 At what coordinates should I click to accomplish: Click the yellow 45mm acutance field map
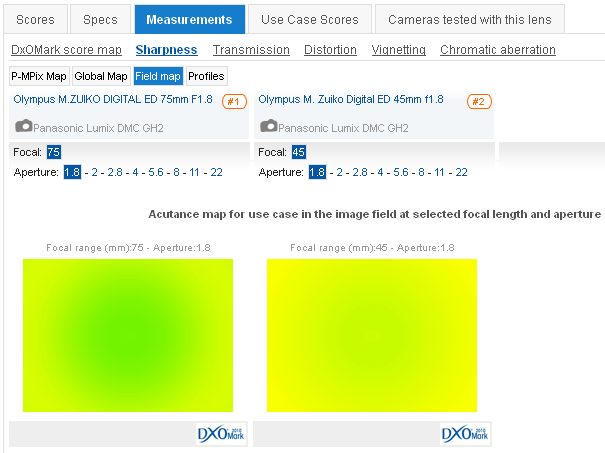point(372,335)
